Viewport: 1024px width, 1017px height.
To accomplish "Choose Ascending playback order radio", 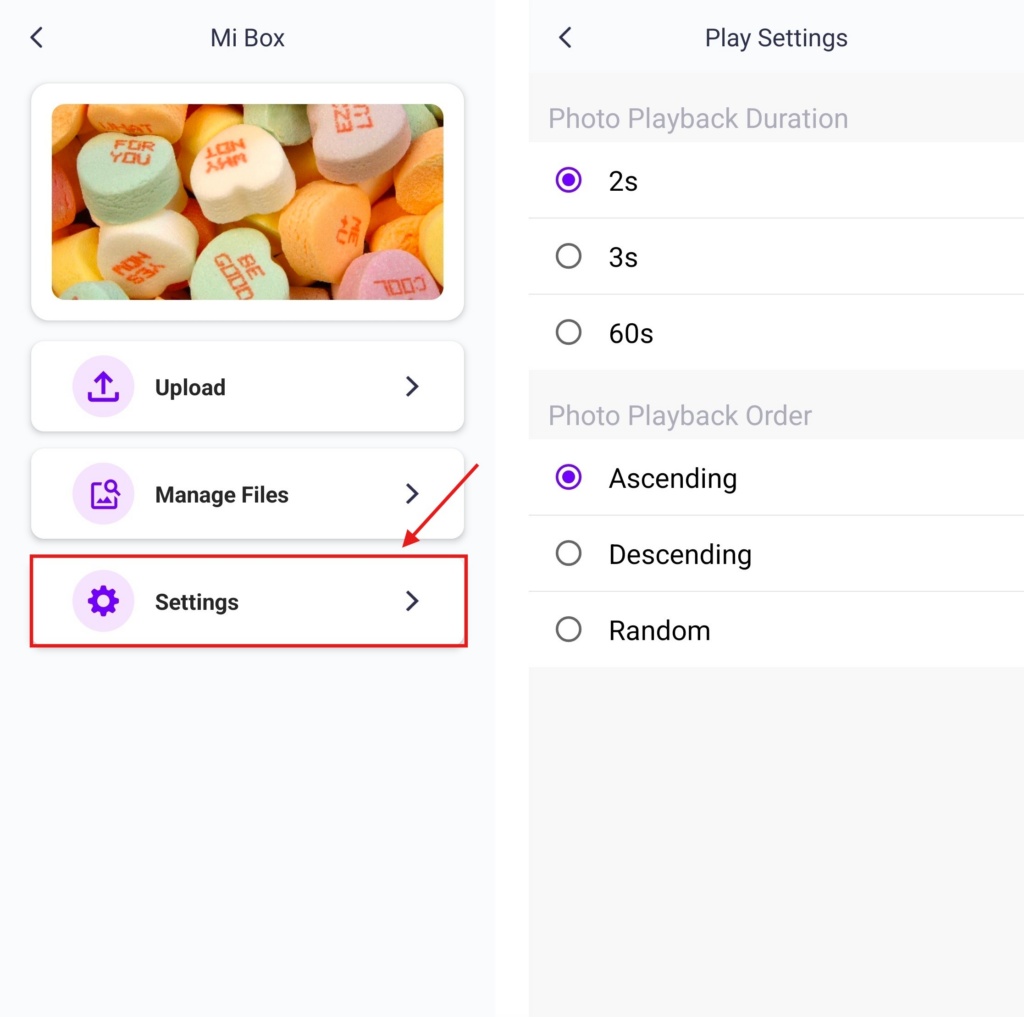I will pos(568,477).
